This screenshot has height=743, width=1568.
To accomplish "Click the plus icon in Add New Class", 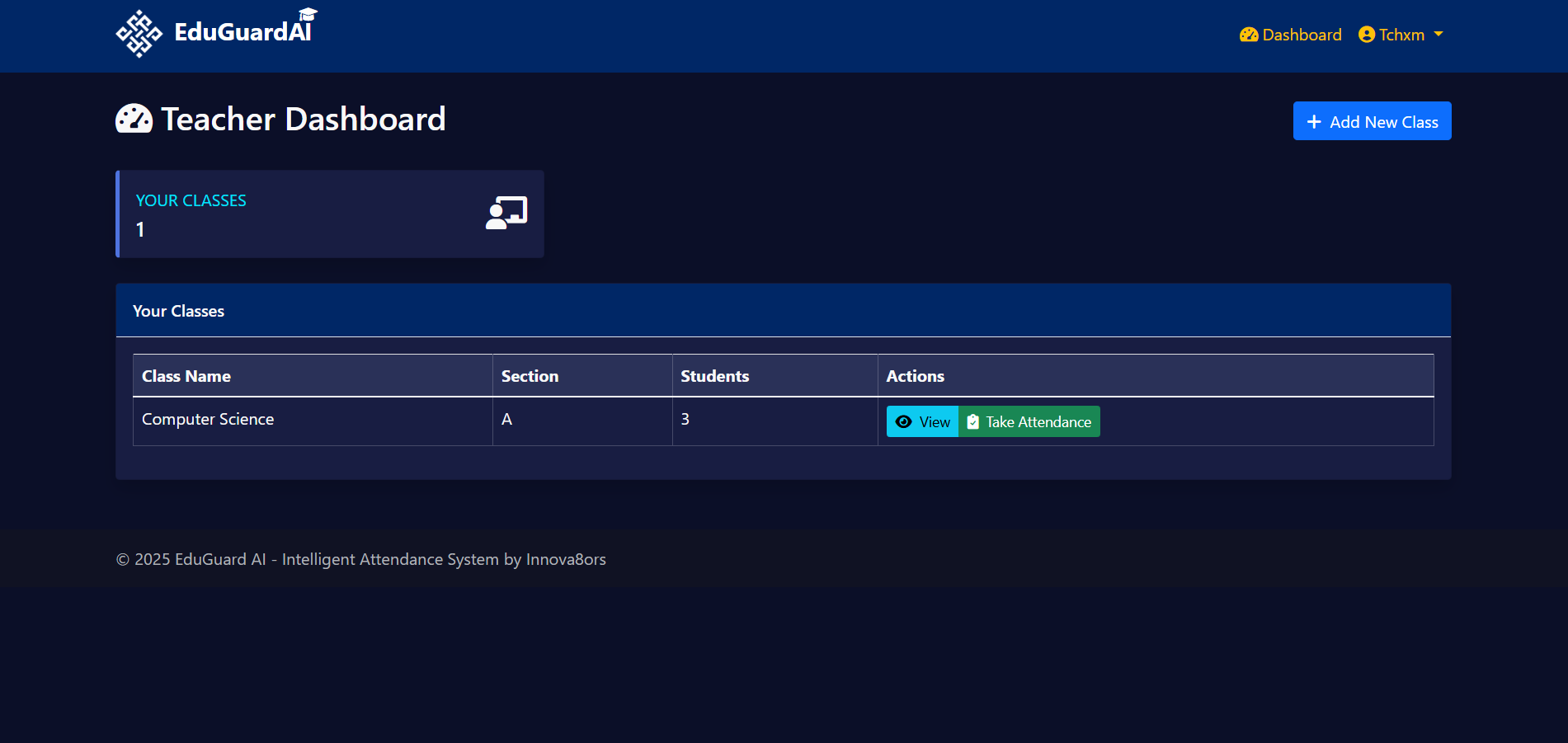I will (1314, 121).
